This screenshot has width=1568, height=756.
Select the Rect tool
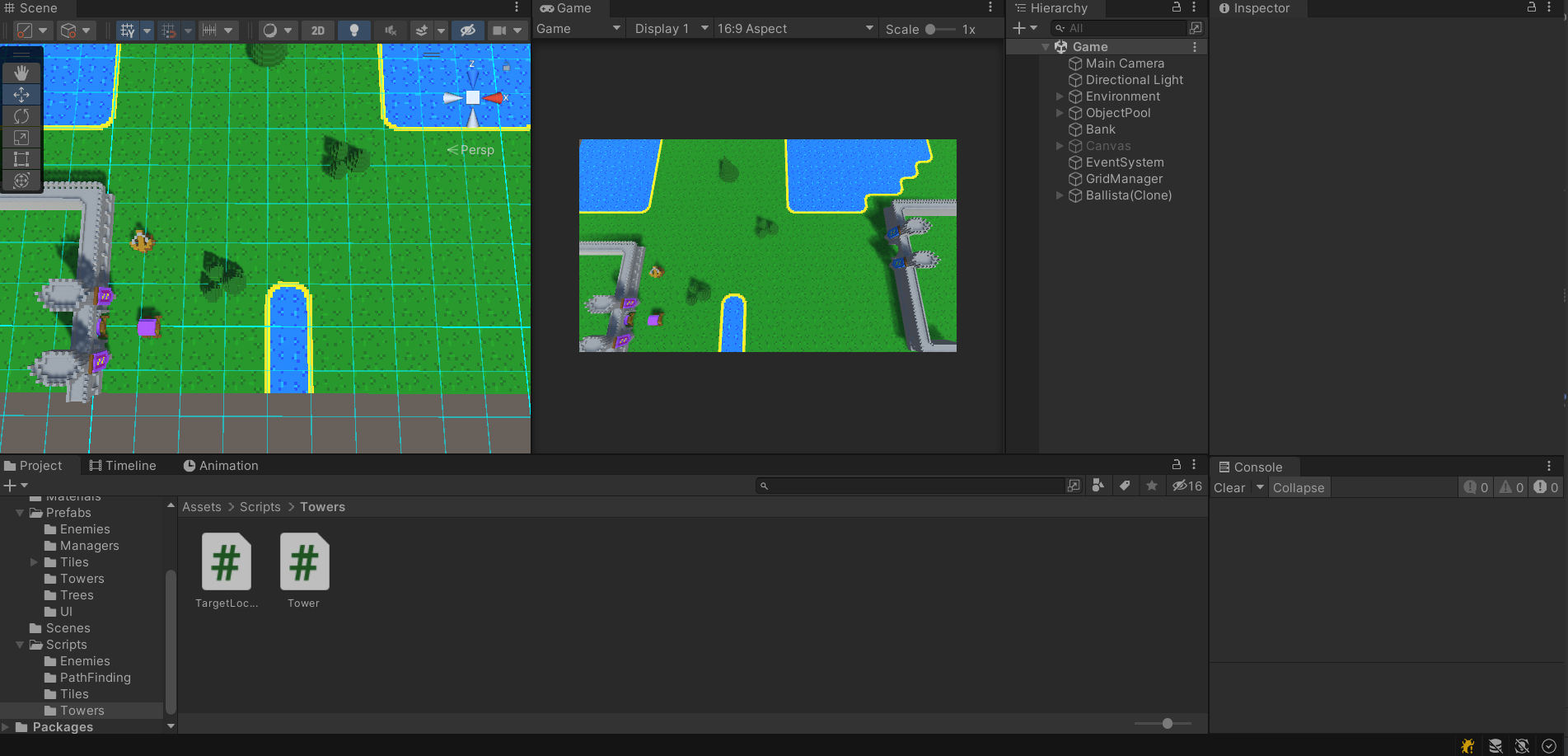[21, 159]
